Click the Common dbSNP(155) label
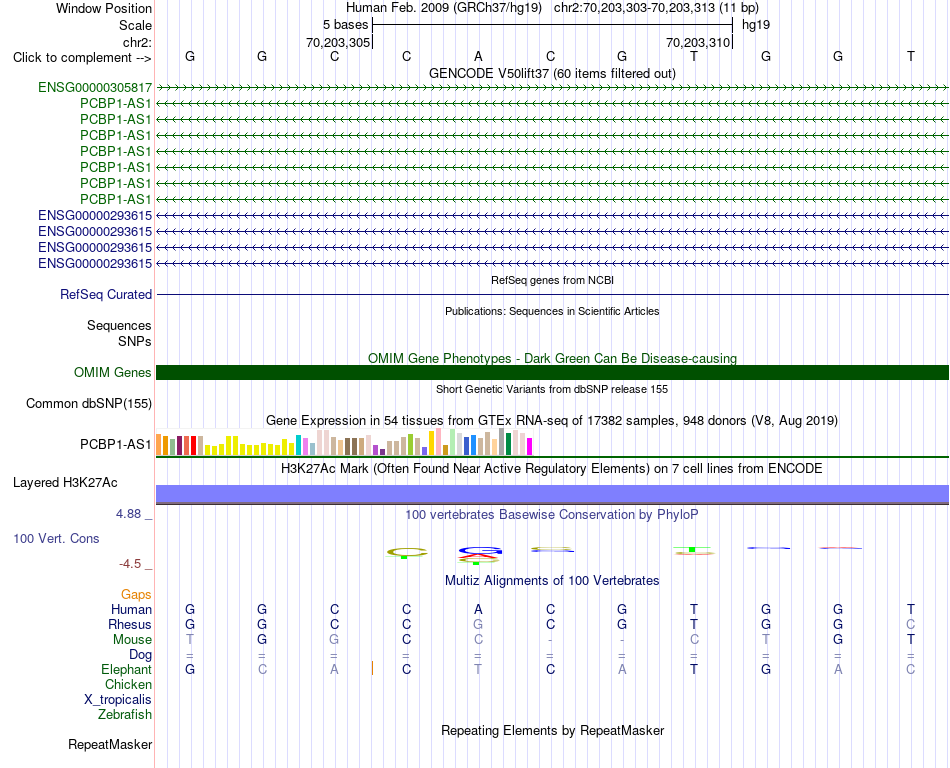Image resolution: width=950 pixels, height=768 pixels. pyautogui.click(x=89, y=403)
